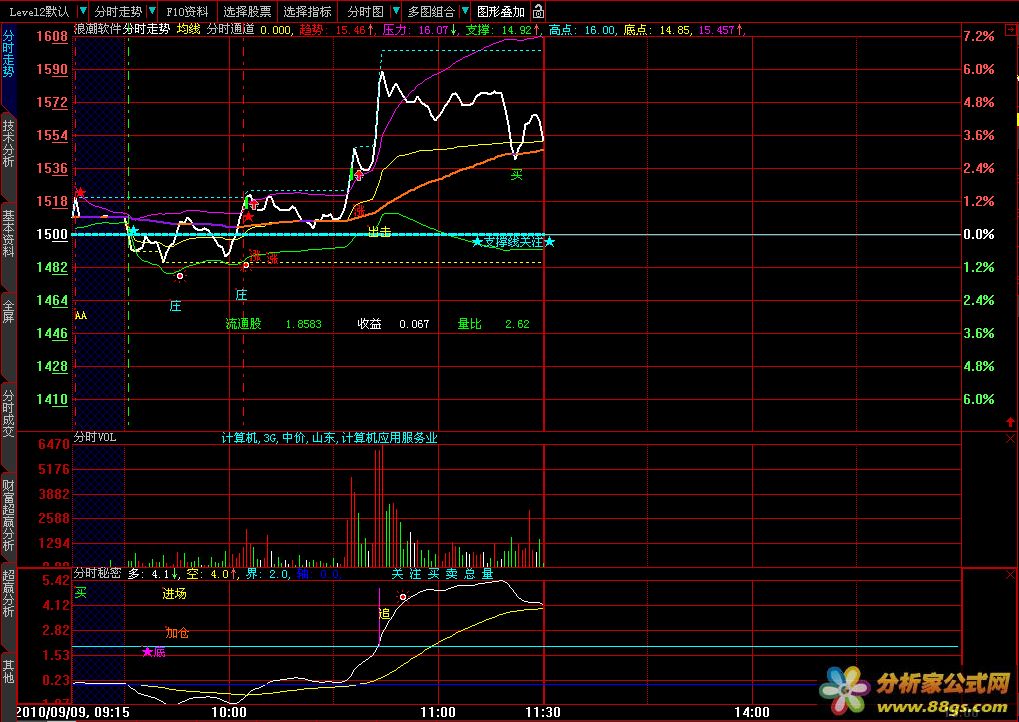Screen dimensions: 1019x722
Task: Click the 底点 14.85 value in header
Action: pos(656,29)
